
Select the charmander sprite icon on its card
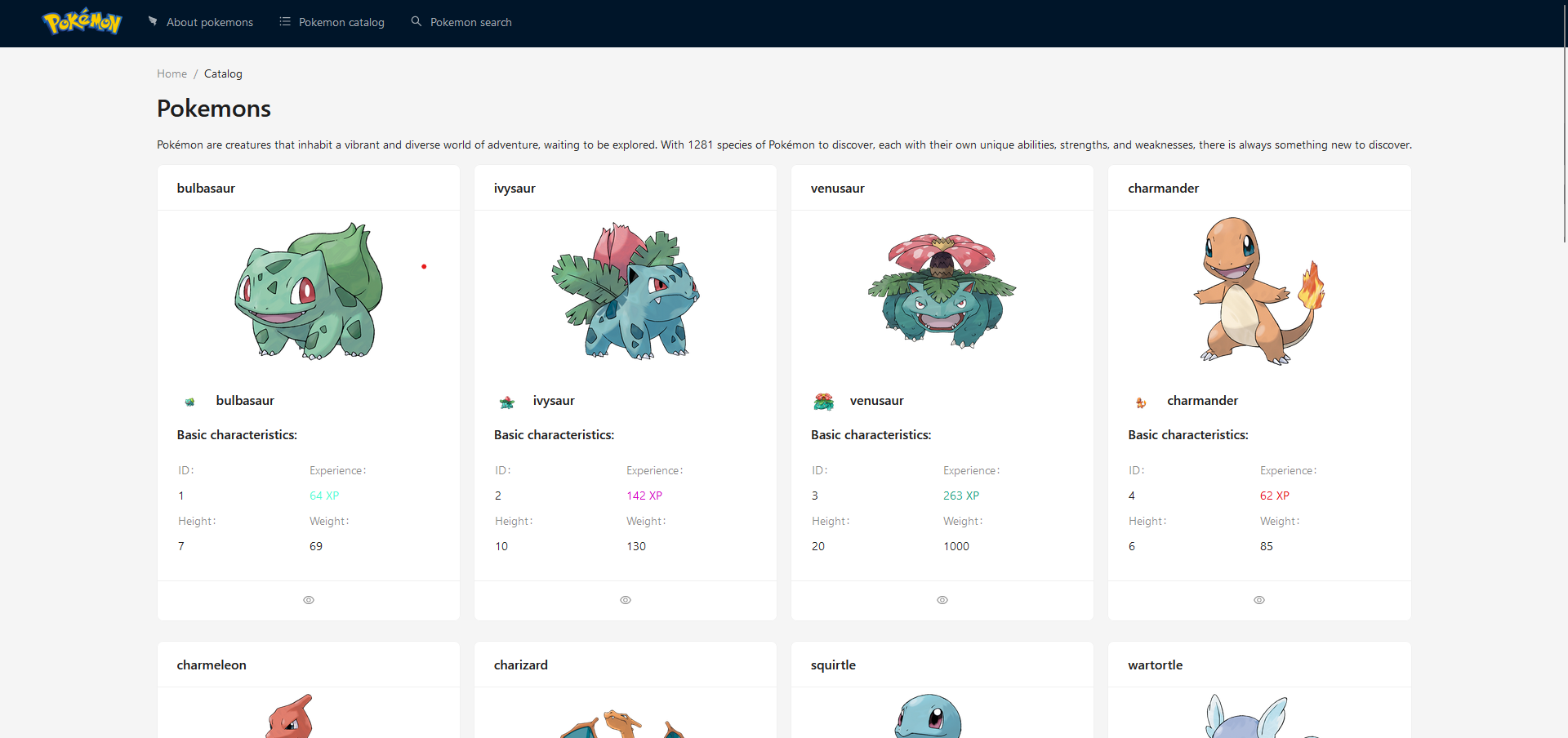pyautogui.click(x=1141, y=401)
